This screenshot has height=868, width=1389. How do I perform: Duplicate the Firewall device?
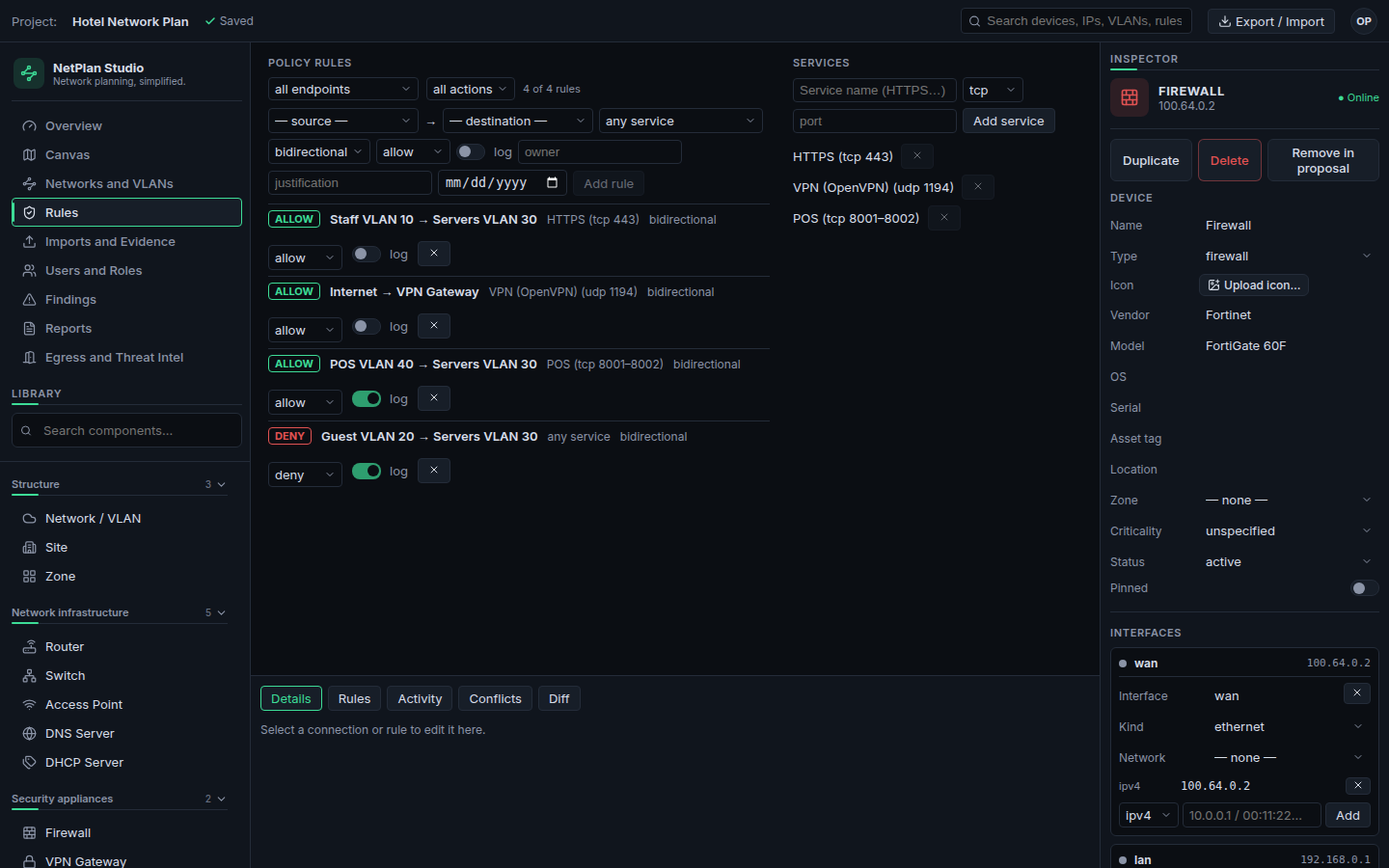[1151, 160]
